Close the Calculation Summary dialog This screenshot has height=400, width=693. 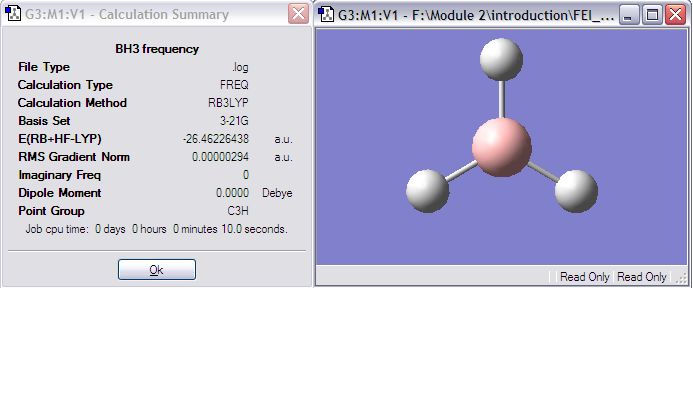click(298, 14)
